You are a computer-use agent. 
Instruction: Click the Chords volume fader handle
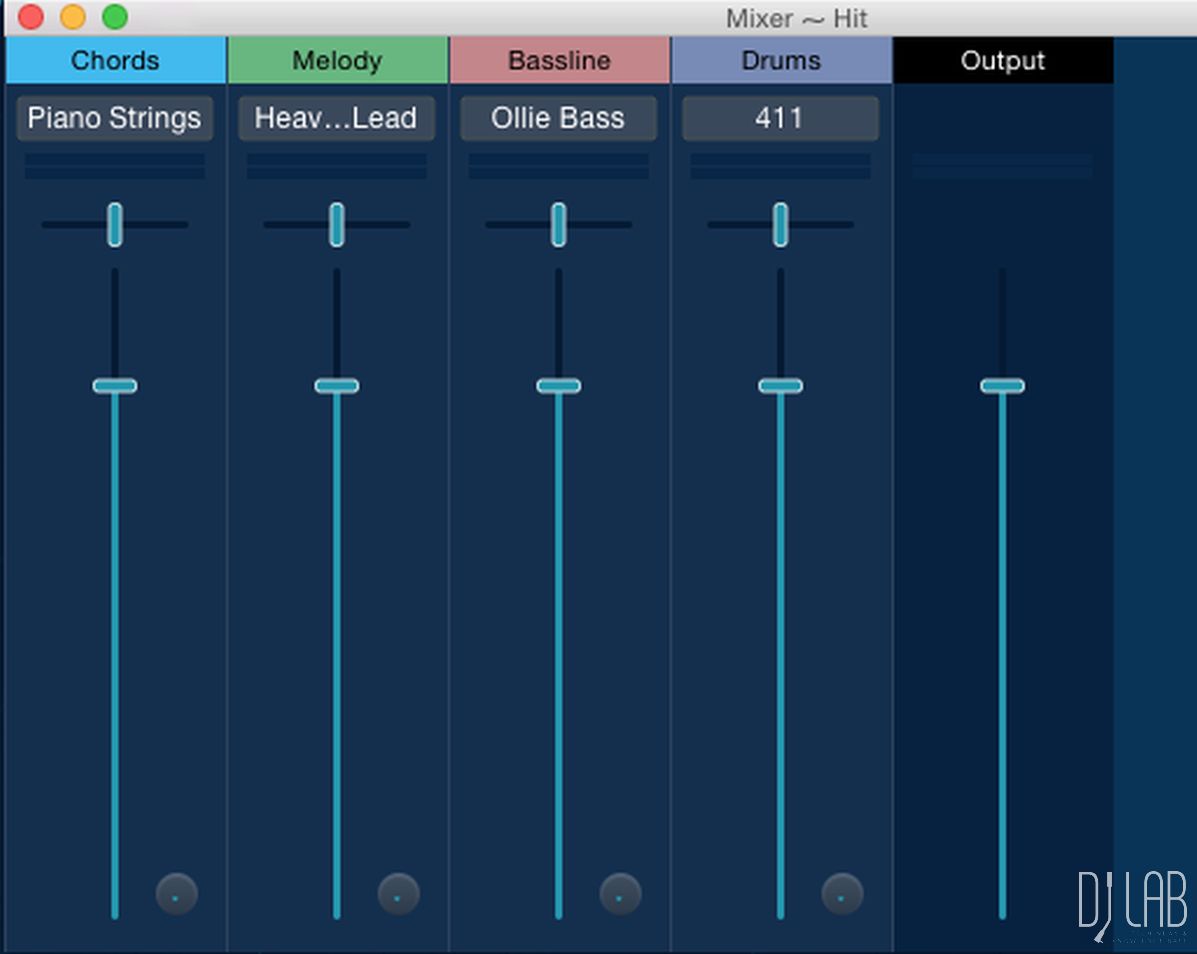tap(115, 386)
